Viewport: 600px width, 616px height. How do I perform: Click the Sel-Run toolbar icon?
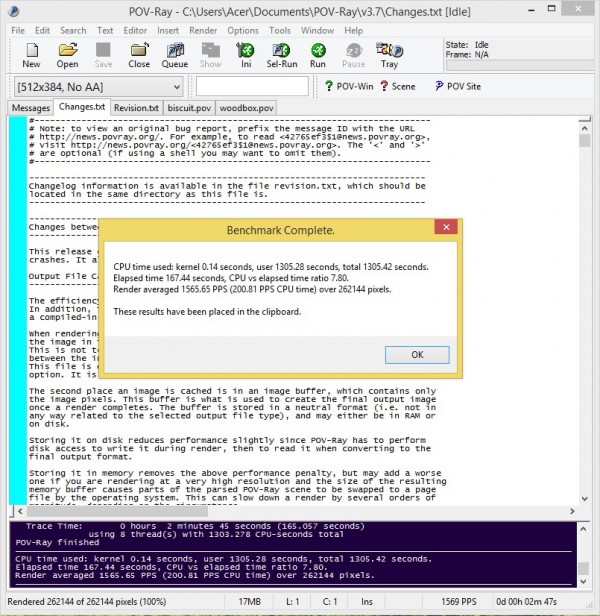(x=282, y=55)
